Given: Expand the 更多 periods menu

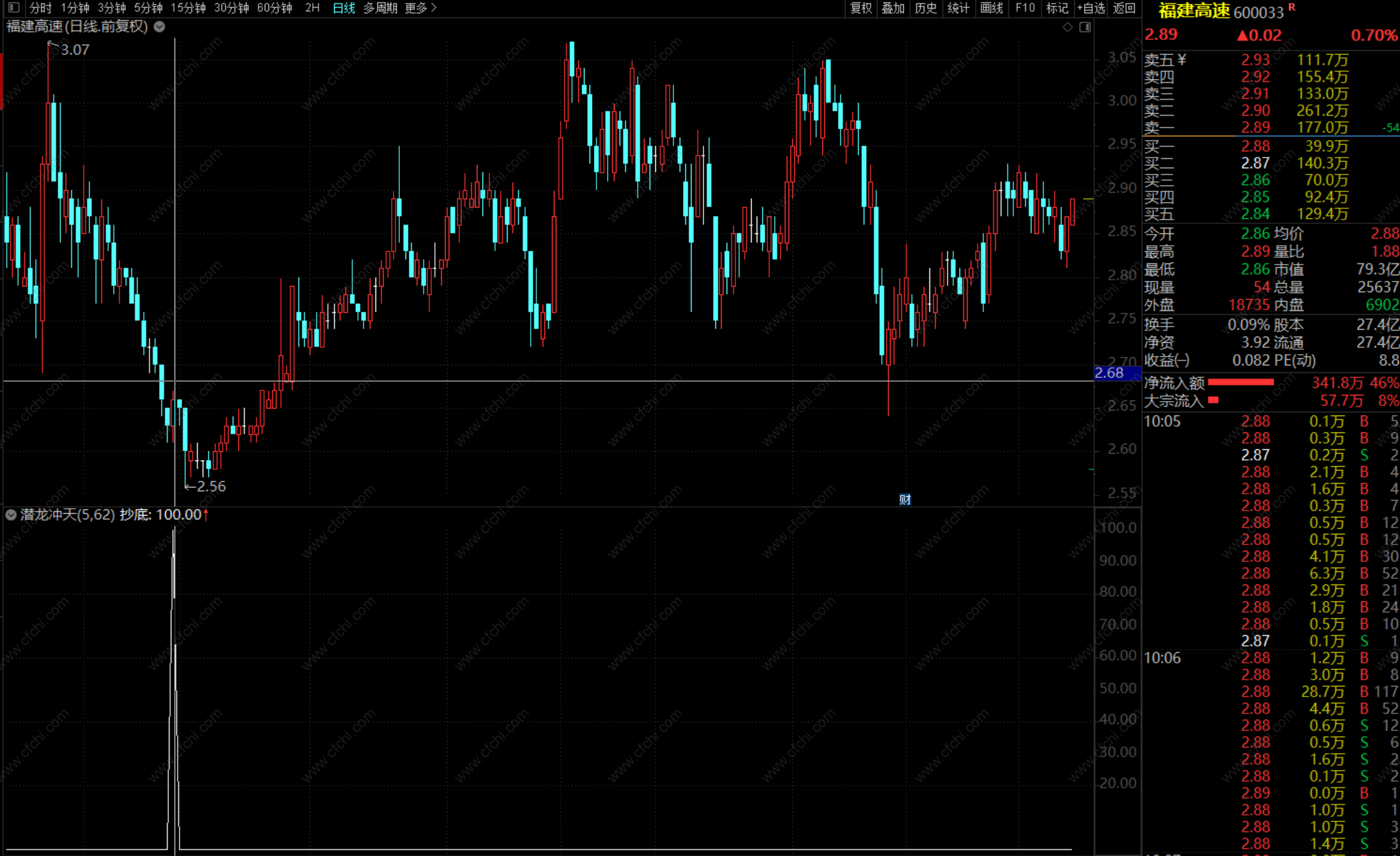Looking at the screenshot, I should [x=421, y=8].
